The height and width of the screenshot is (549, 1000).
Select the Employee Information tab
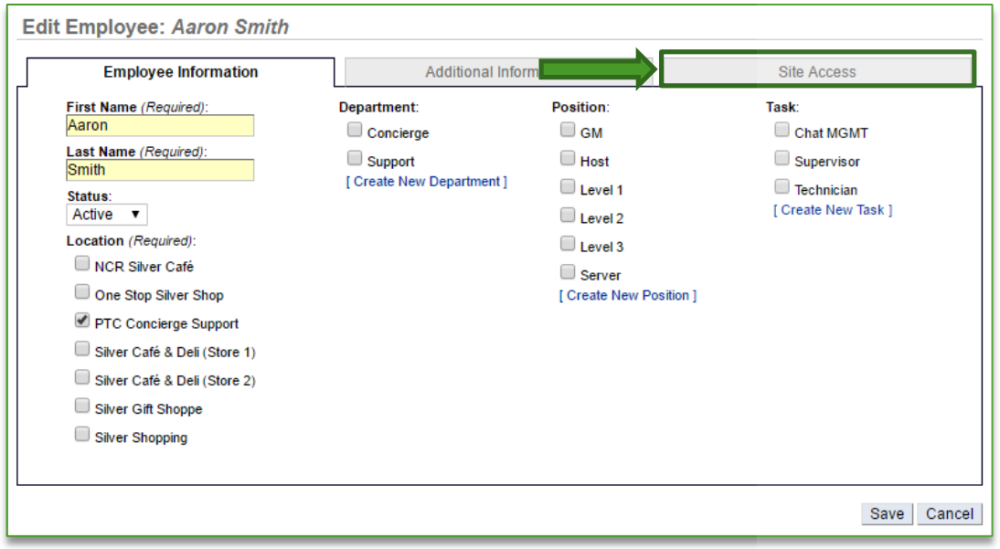[181, 72]
